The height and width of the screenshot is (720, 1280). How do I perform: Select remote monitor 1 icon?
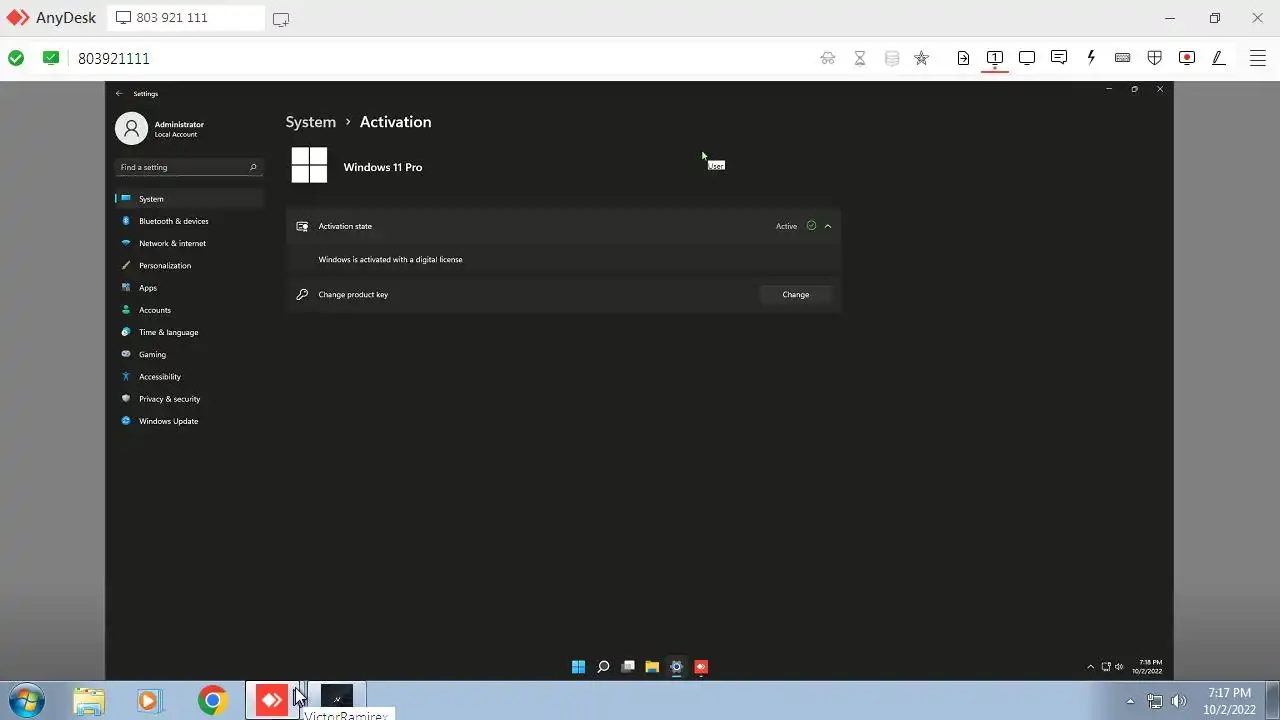click(995, 58)
